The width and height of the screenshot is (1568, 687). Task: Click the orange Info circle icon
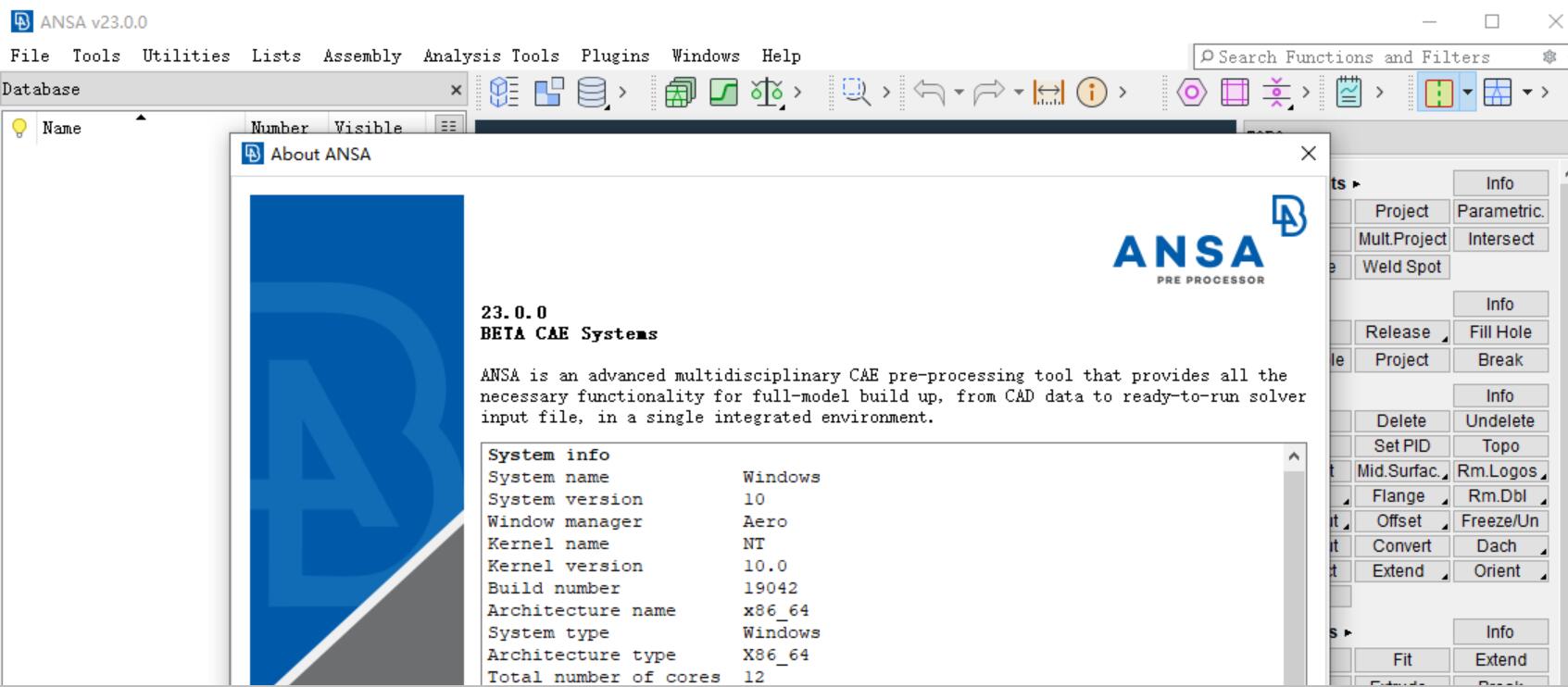pyautogui.click(x=1092, y=92)
